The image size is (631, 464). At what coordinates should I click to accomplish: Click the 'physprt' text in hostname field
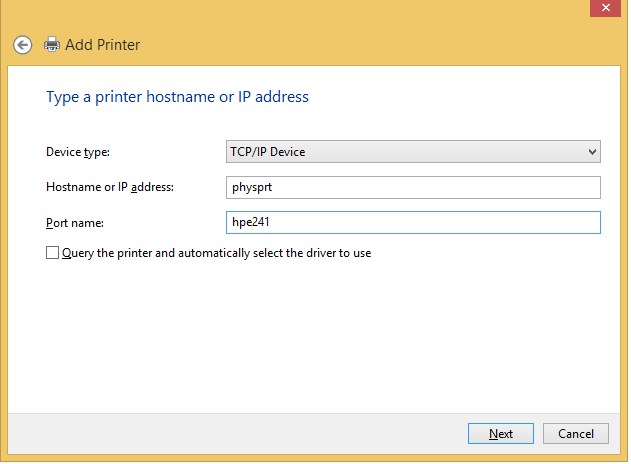click(251, 187)
